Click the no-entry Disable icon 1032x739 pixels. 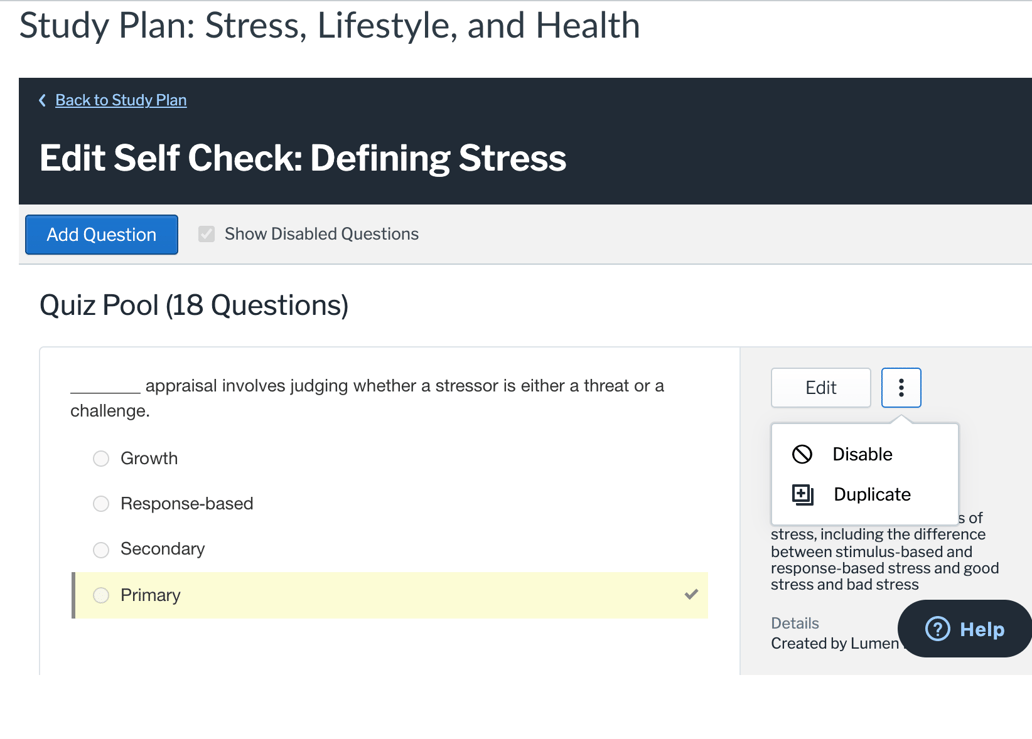click(801, 453)
